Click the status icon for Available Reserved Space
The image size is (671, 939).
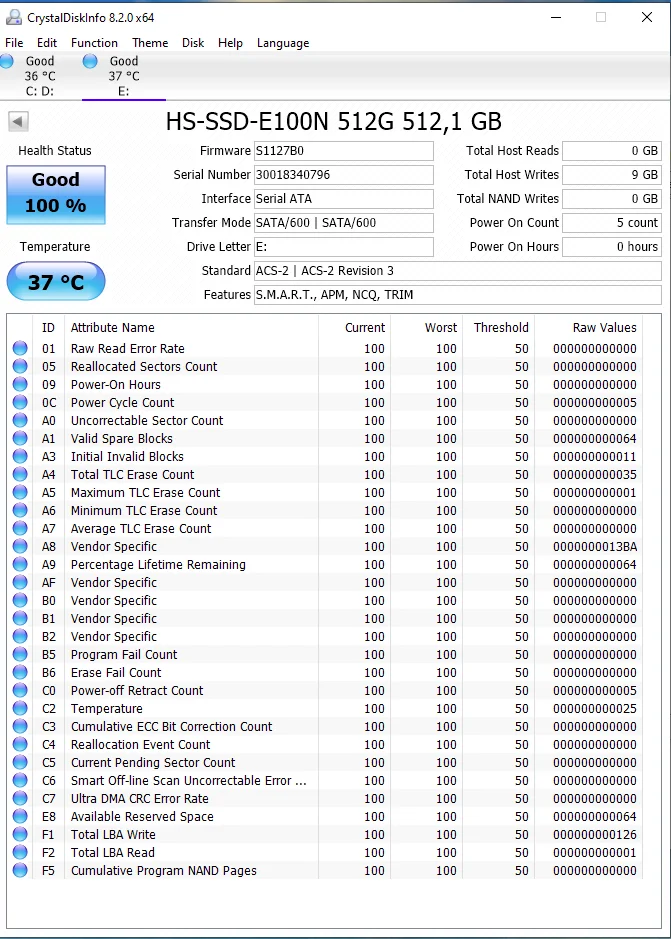coord(20,816)
